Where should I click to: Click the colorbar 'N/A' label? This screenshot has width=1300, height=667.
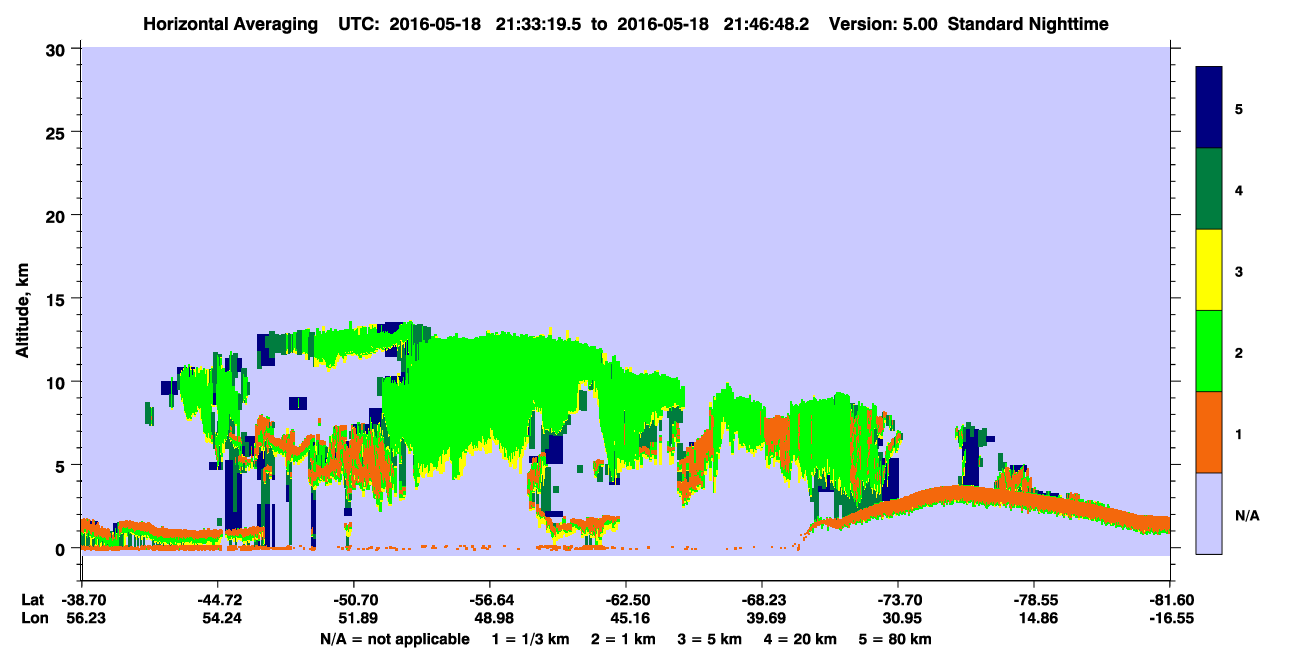click(1246, 516)
